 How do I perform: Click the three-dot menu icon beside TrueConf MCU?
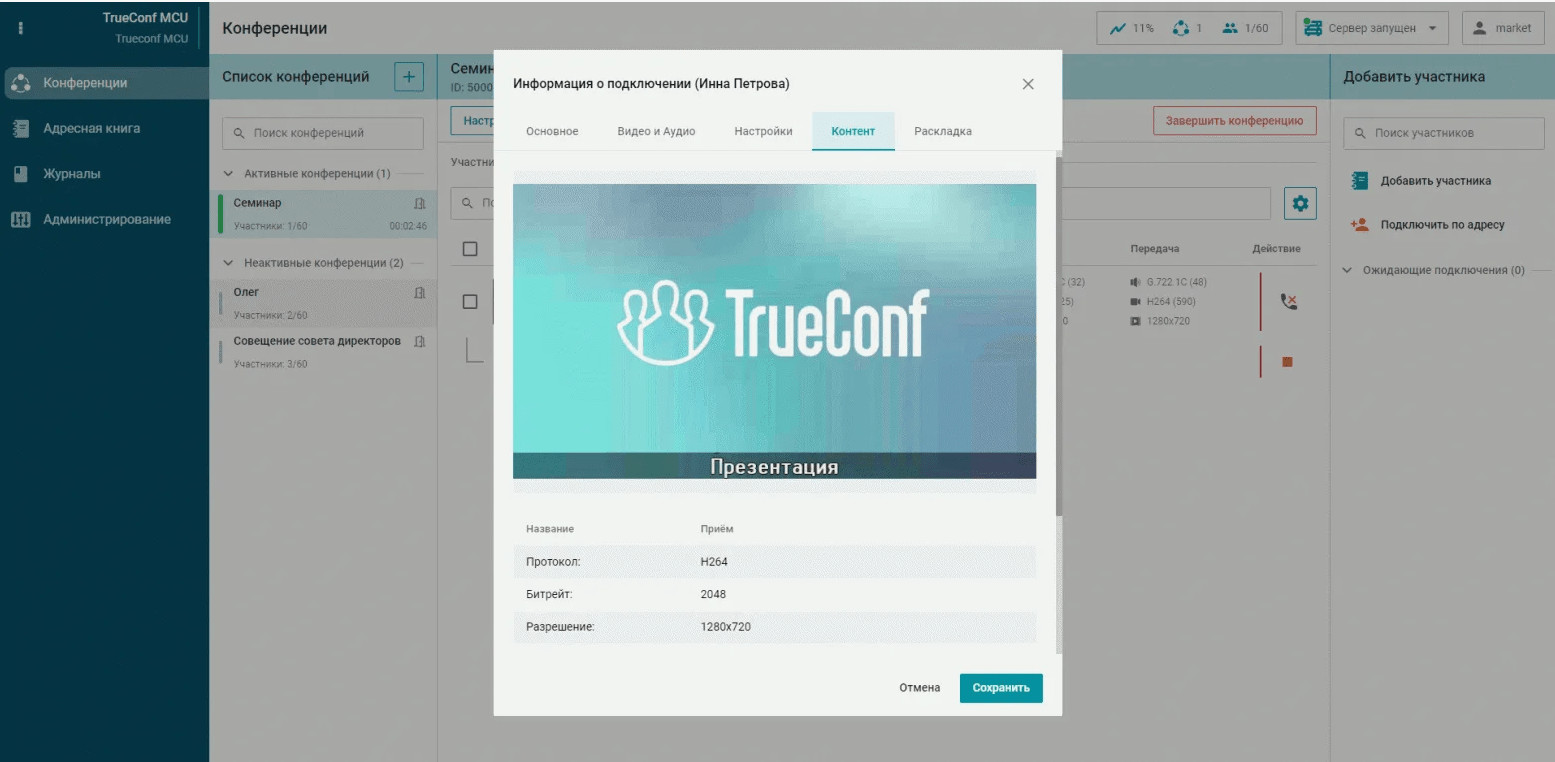point(20,28)
